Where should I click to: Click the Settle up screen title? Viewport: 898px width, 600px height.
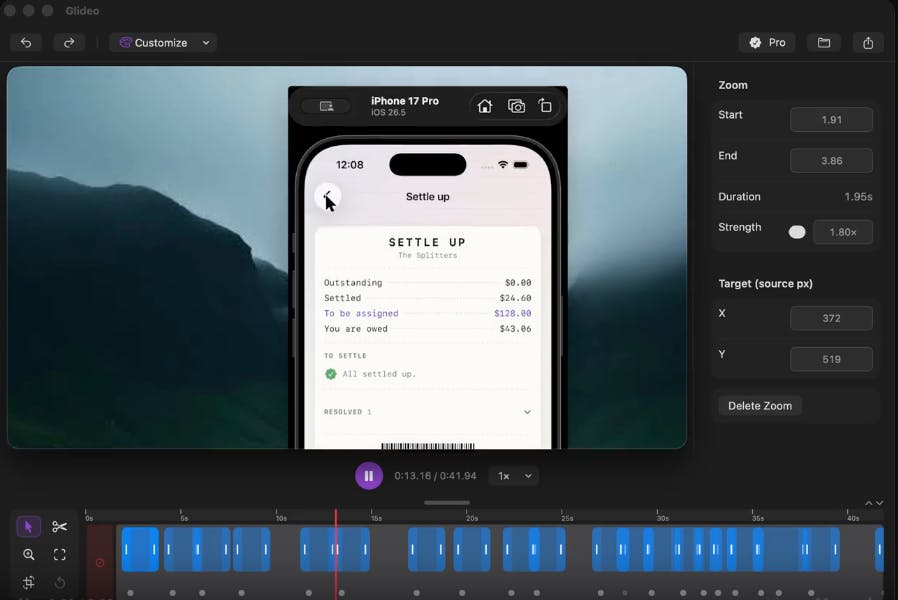click(428, 196)
